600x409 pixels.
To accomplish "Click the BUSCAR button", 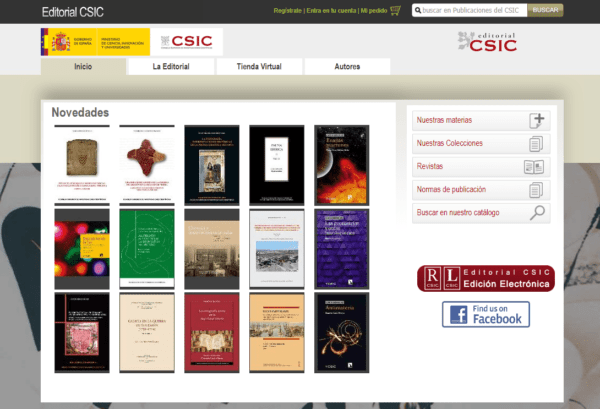I will 545,10.
